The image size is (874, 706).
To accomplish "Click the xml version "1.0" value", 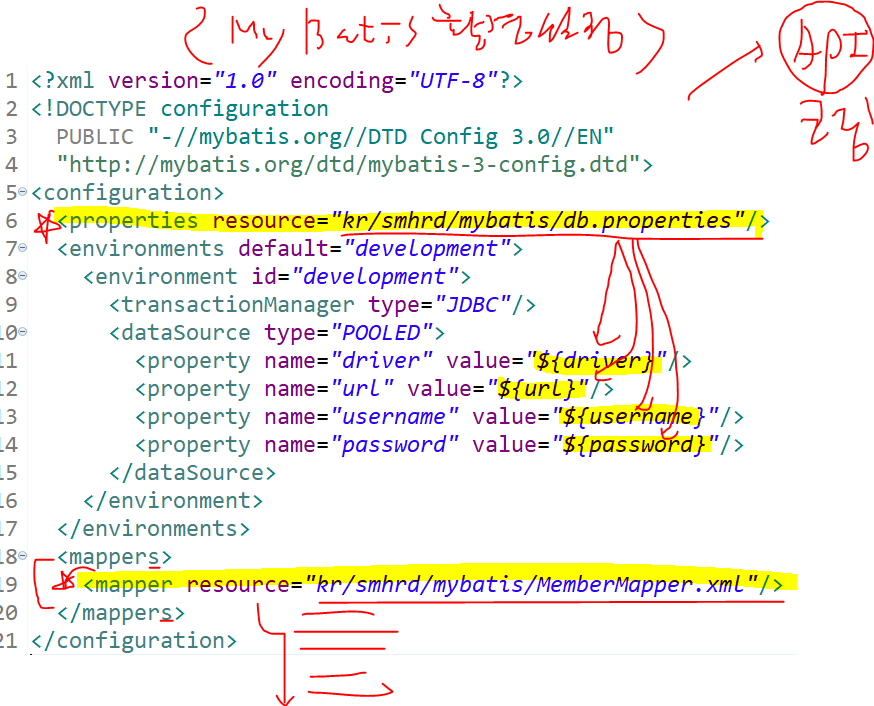I will (x=245, y=81).
